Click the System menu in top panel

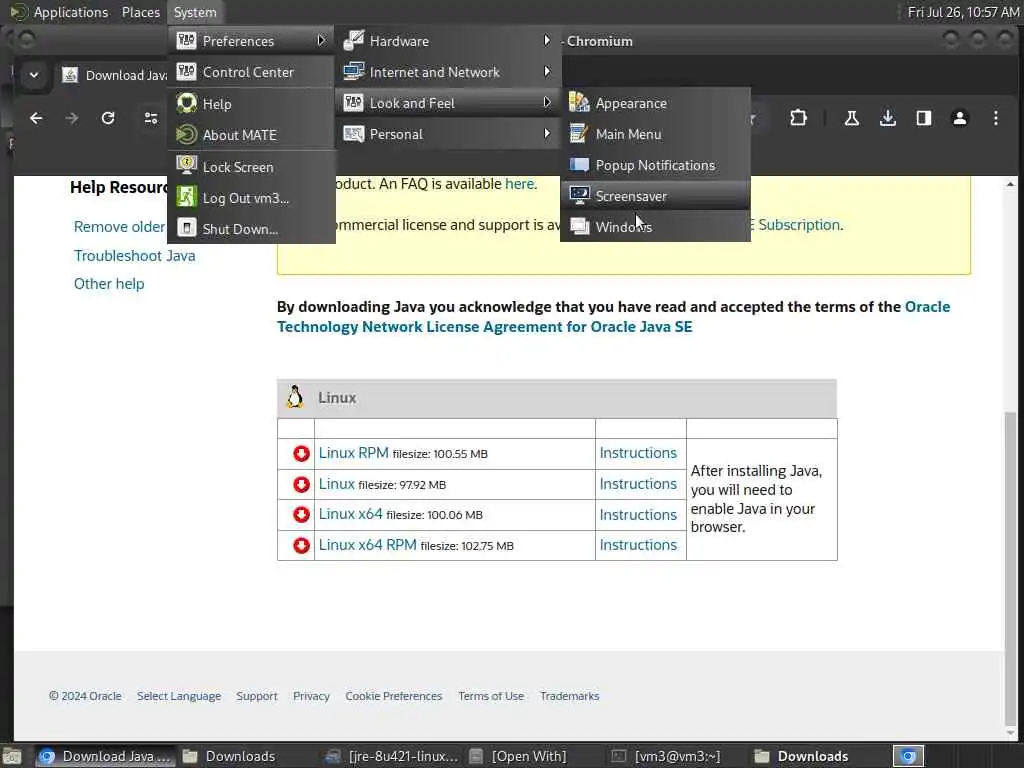coord(195,12)
